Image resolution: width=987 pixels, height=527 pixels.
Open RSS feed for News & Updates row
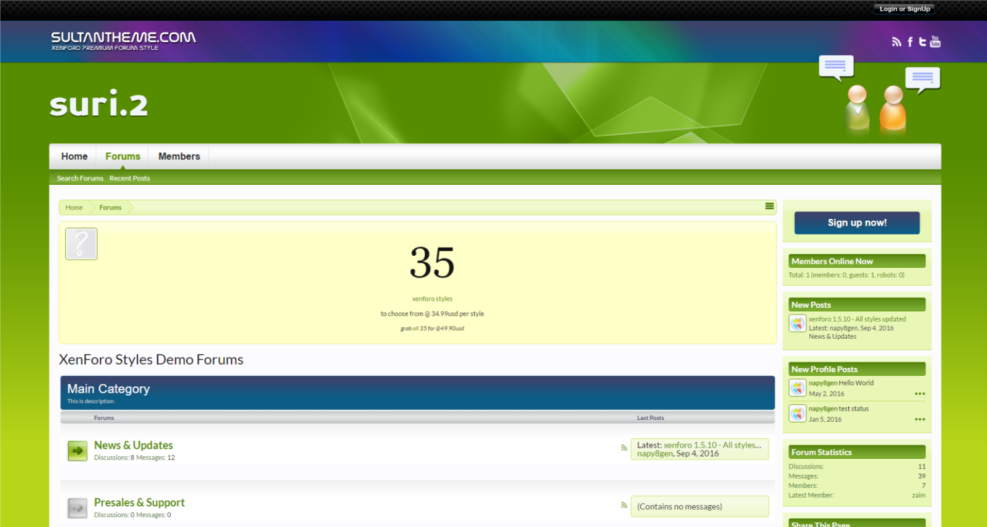pyautogui.click(x=624, y=448)
